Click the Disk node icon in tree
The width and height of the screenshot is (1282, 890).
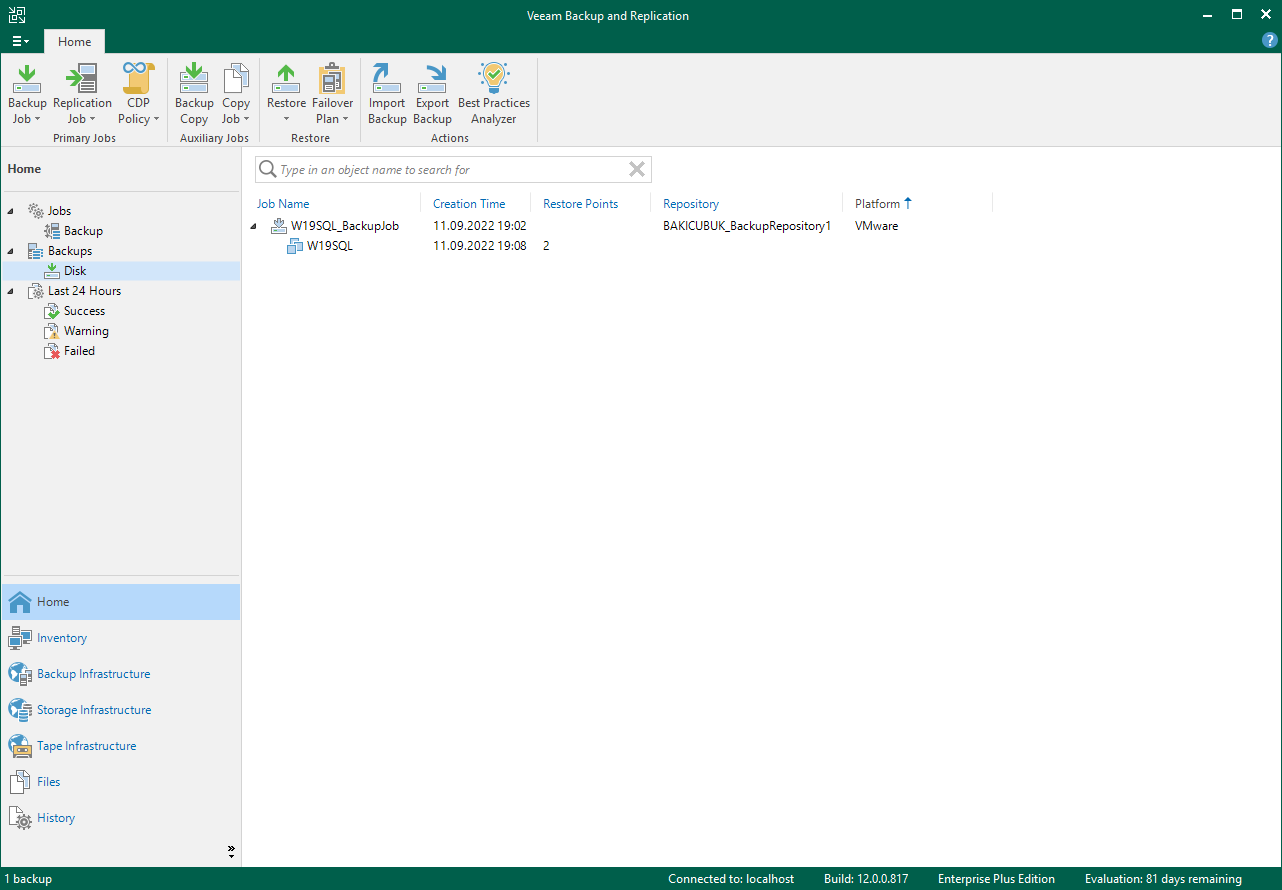point(52,271)
